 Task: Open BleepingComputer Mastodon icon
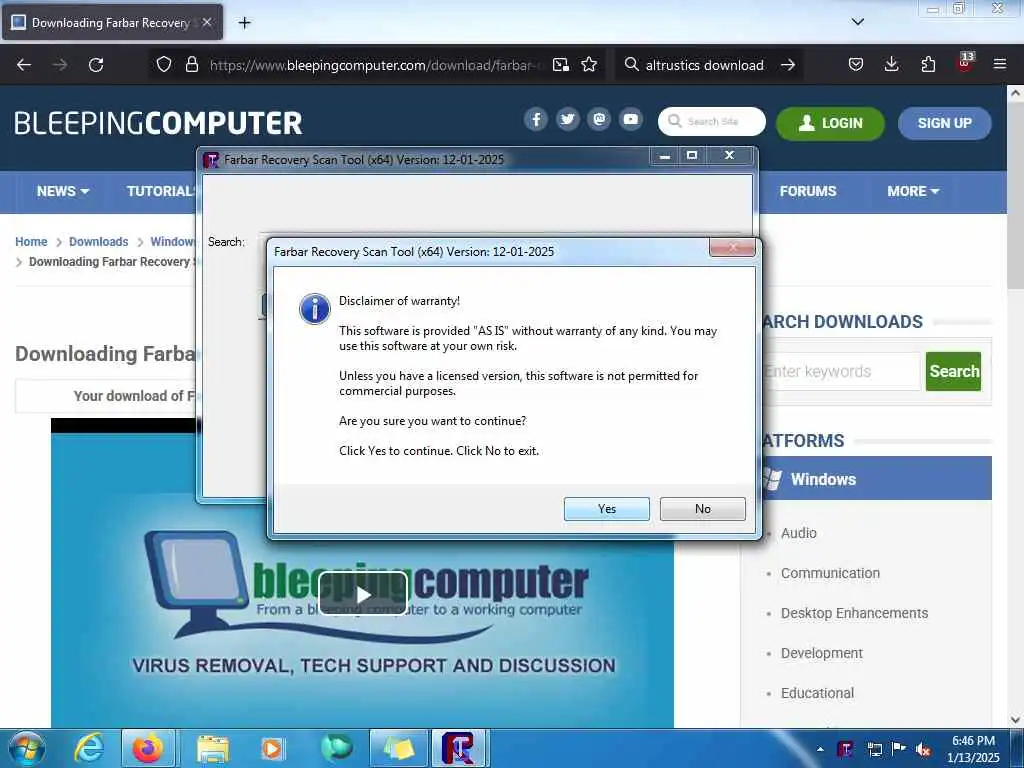(599, 120)
